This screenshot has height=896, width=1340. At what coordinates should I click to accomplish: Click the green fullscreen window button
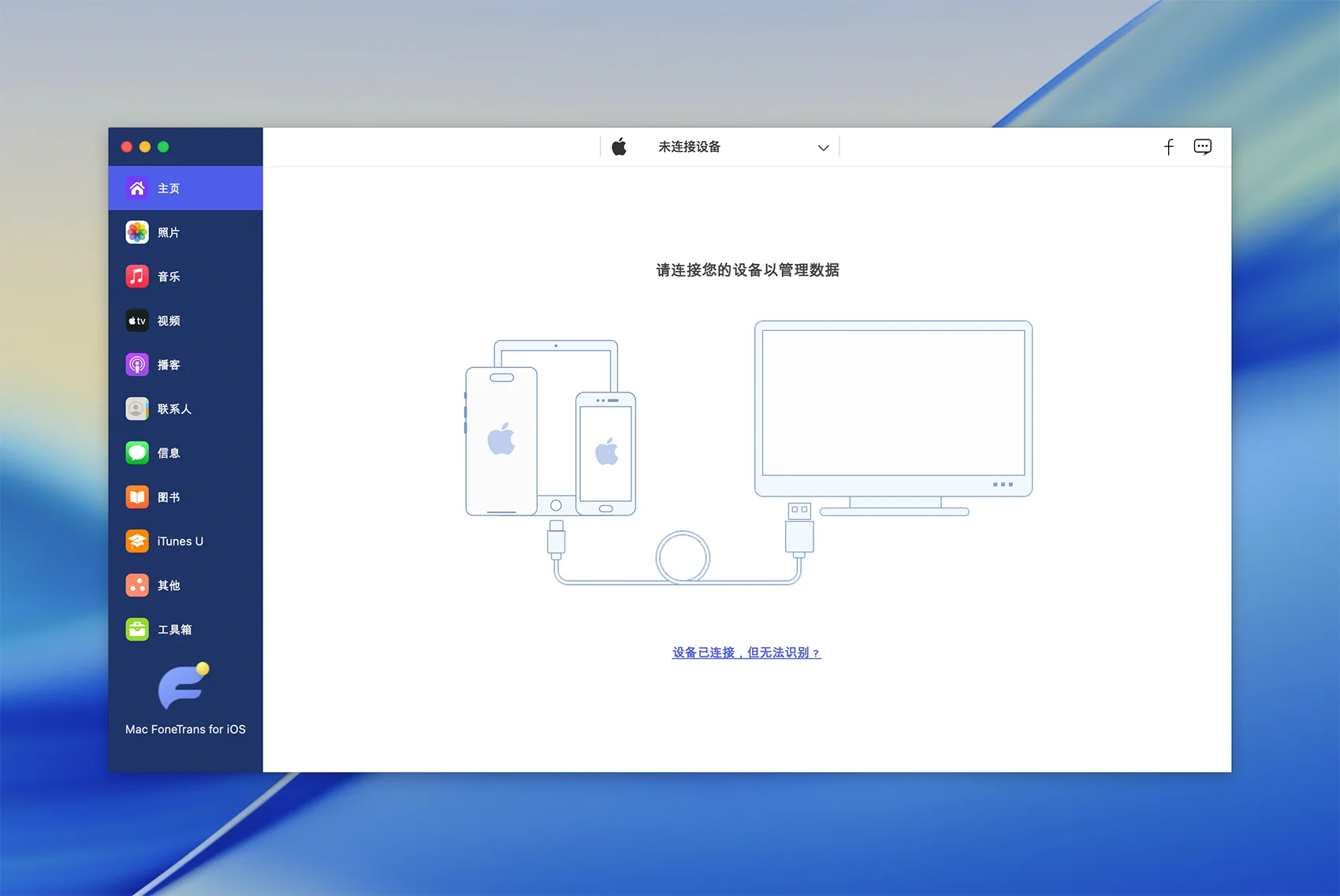tap(163, 147)
